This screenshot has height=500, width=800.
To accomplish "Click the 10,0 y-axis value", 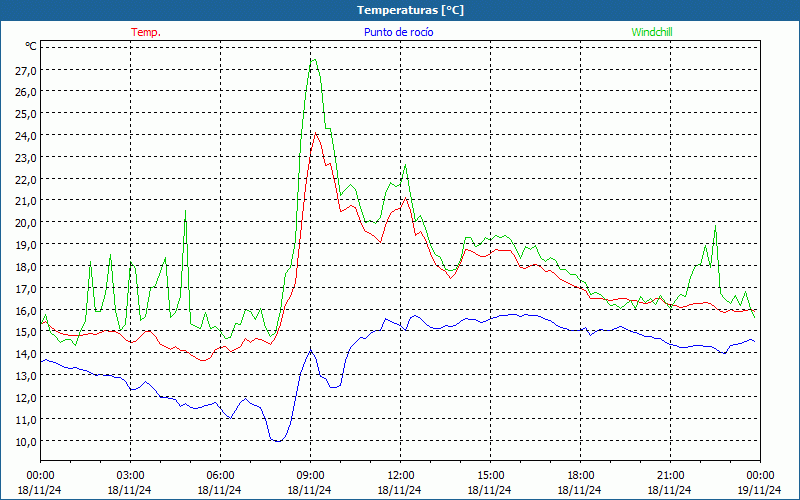I will coord(26,442).
